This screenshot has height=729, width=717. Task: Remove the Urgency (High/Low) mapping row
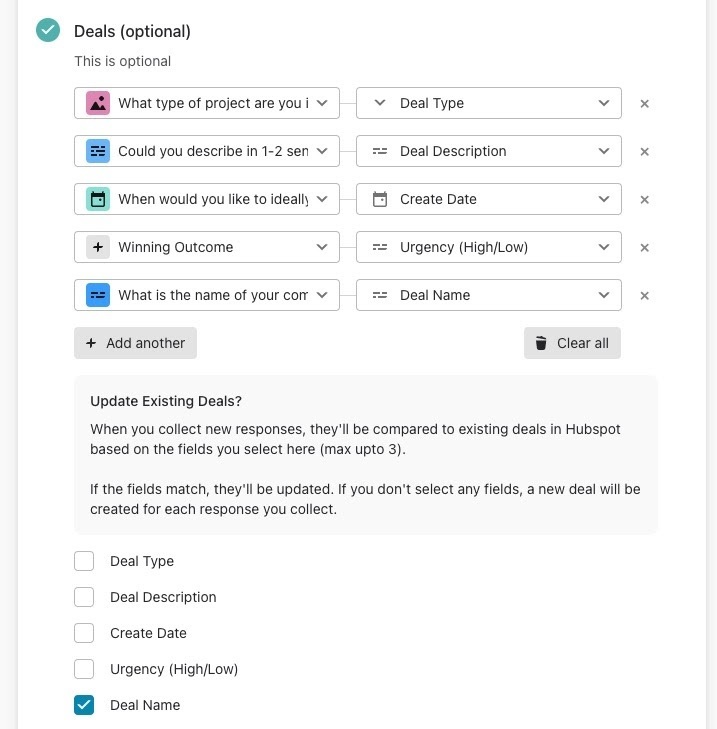pos(644,247)
